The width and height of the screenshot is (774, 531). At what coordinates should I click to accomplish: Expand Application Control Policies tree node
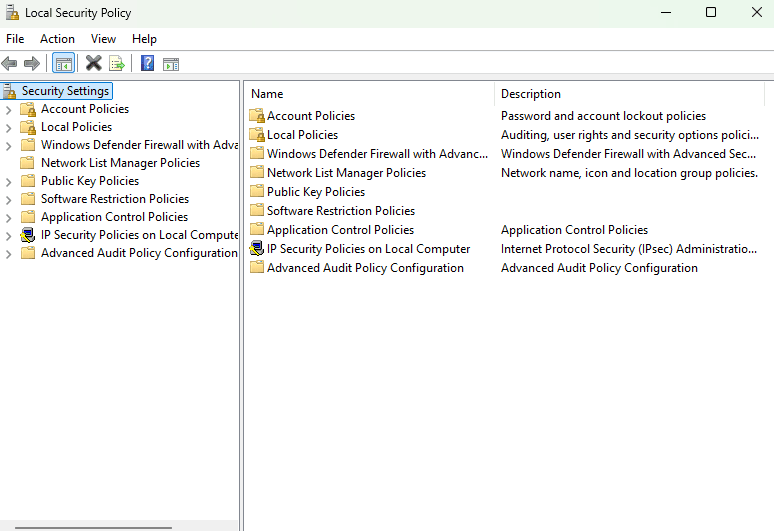[8, 218]
